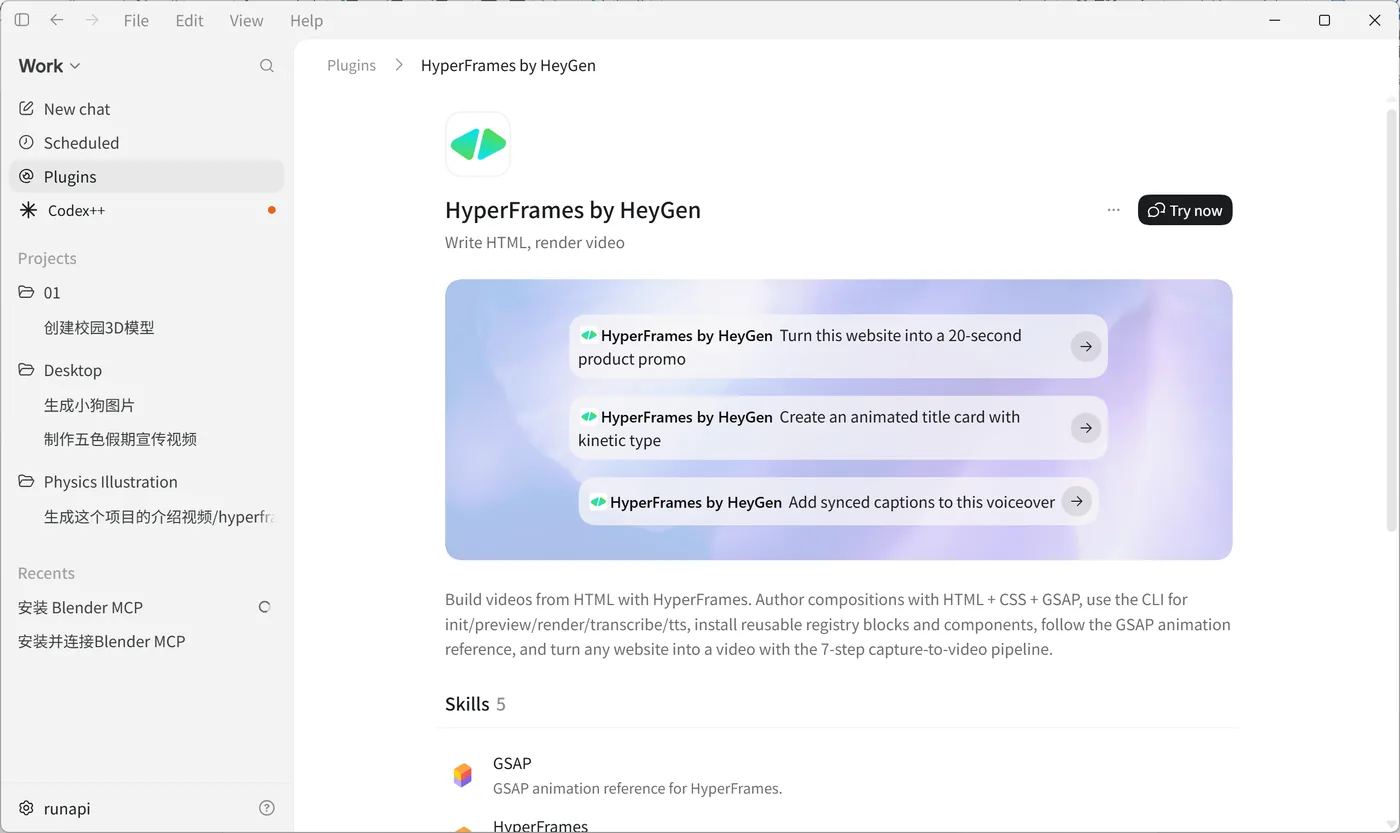Click the HyperFrames plugin logo
The height and width of the screenshot is (833, 1400).
pyautogui.click(x=478, y=144)
